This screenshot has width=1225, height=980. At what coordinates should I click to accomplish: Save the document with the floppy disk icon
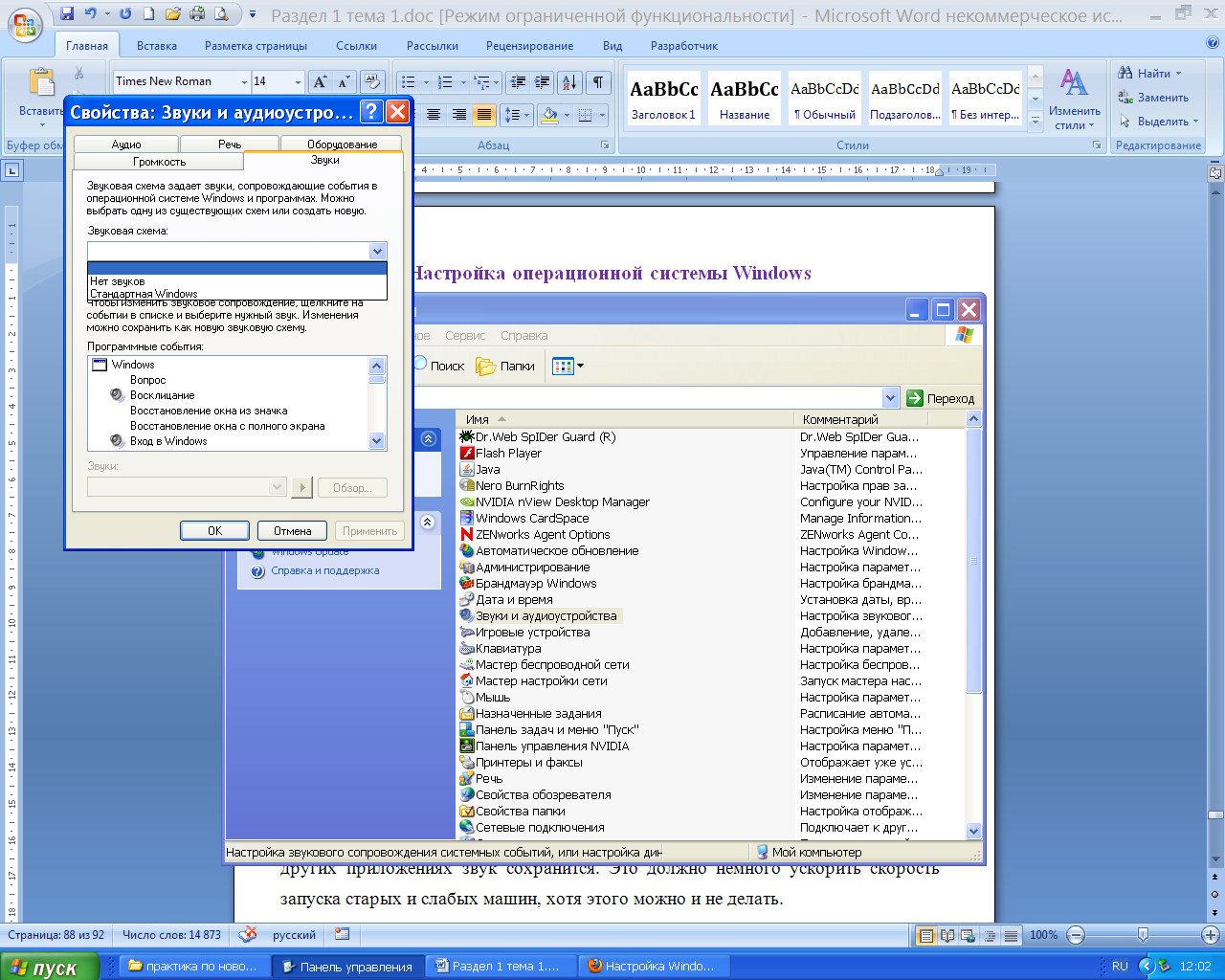[67, 14]
